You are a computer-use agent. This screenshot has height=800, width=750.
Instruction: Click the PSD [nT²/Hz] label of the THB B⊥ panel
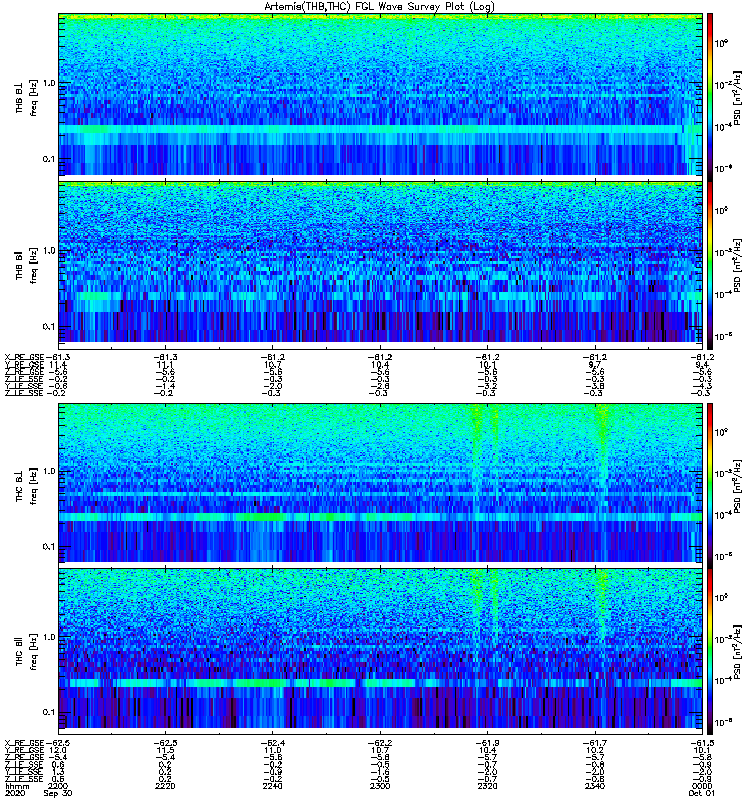coord(737,98)
